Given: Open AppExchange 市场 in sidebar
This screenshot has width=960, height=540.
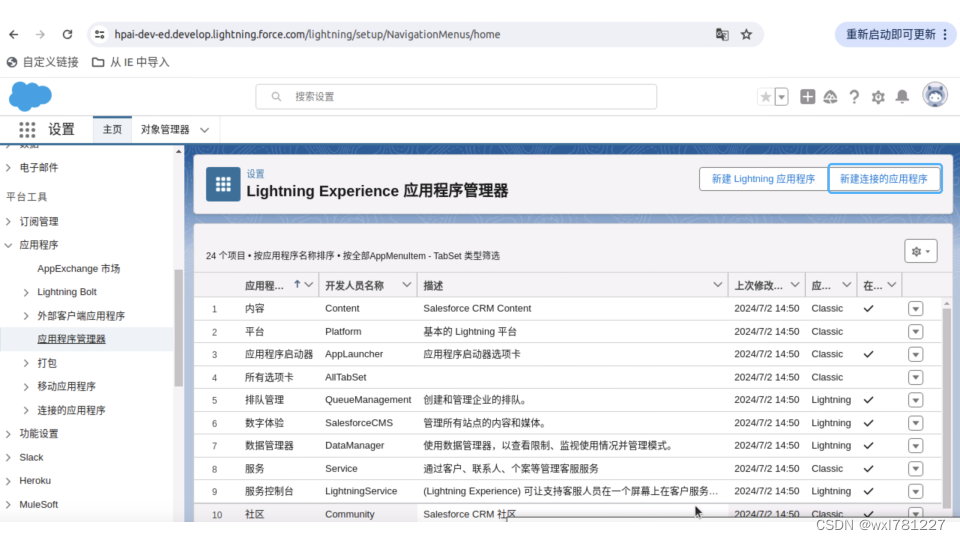Looking at the screenshot, I should [78, 269].
